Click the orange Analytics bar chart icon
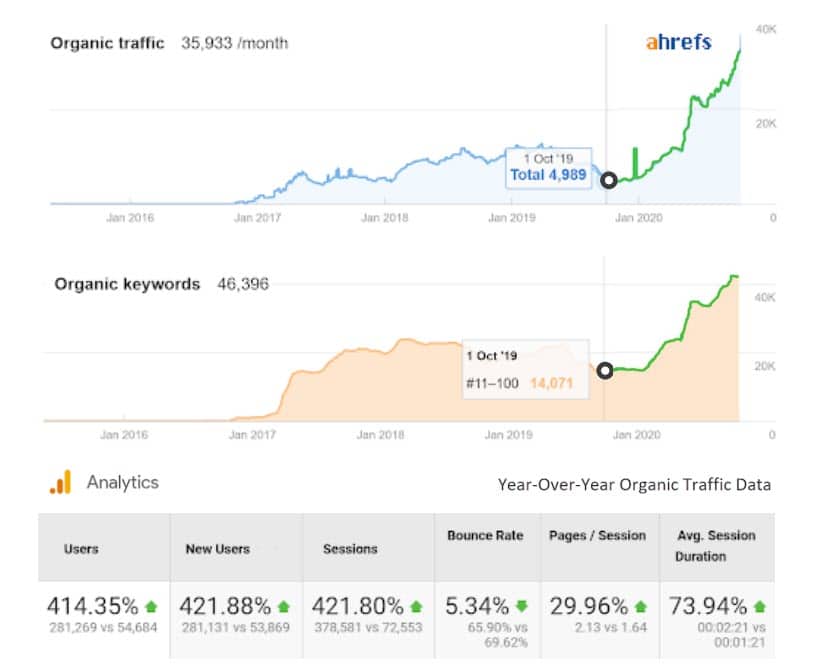Screen dimensions: 818x667 pos(61,483)
